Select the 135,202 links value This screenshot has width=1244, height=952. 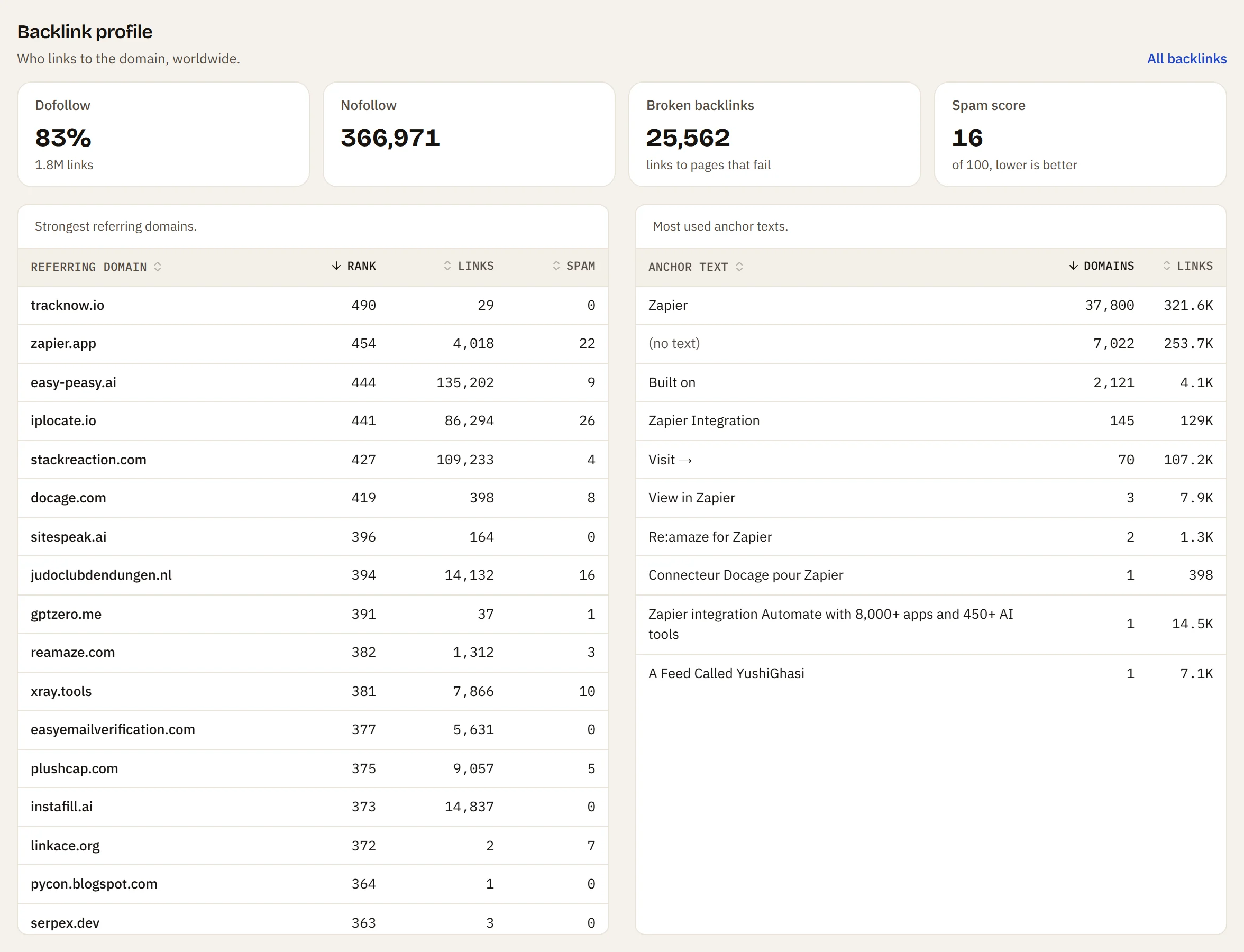click(x=465, y=382)
